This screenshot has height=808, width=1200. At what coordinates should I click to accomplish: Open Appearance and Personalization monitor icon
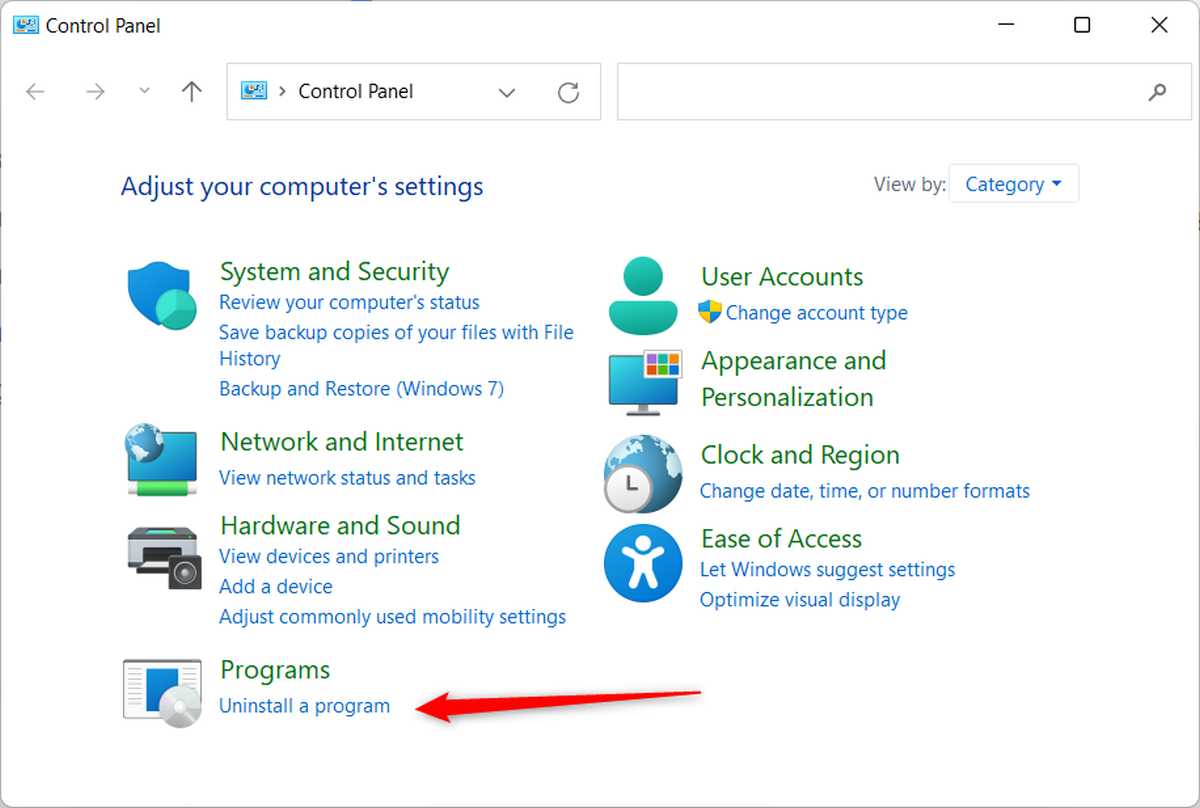point(645,381)
